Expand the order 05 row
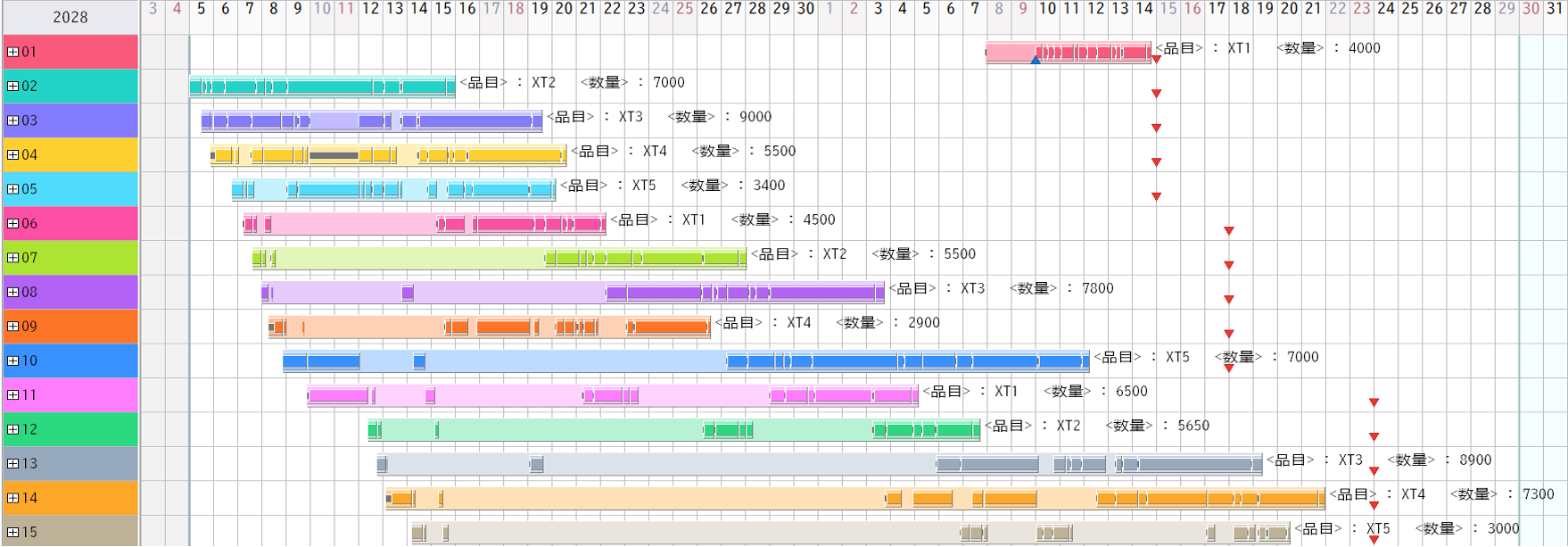 point(12,189)
